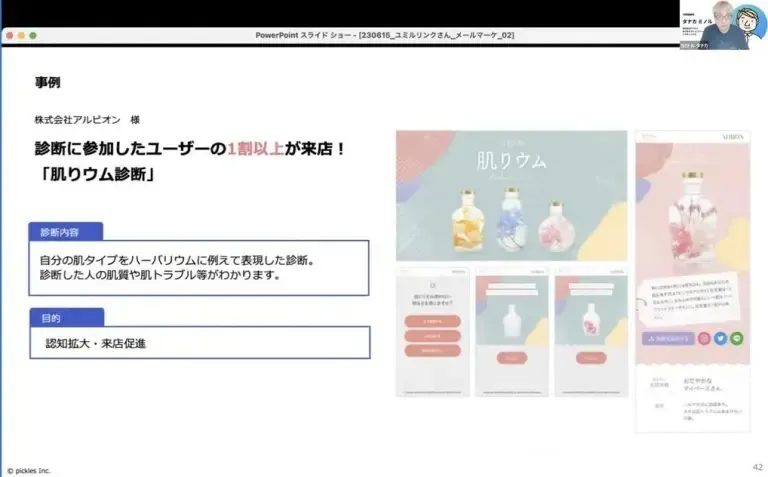Click the line 自分の肌タイプをハーバリウムに例えて表現した診断。
Viewport: 768px width, 477px height.
pyautogui.click(x=177, y=260)
